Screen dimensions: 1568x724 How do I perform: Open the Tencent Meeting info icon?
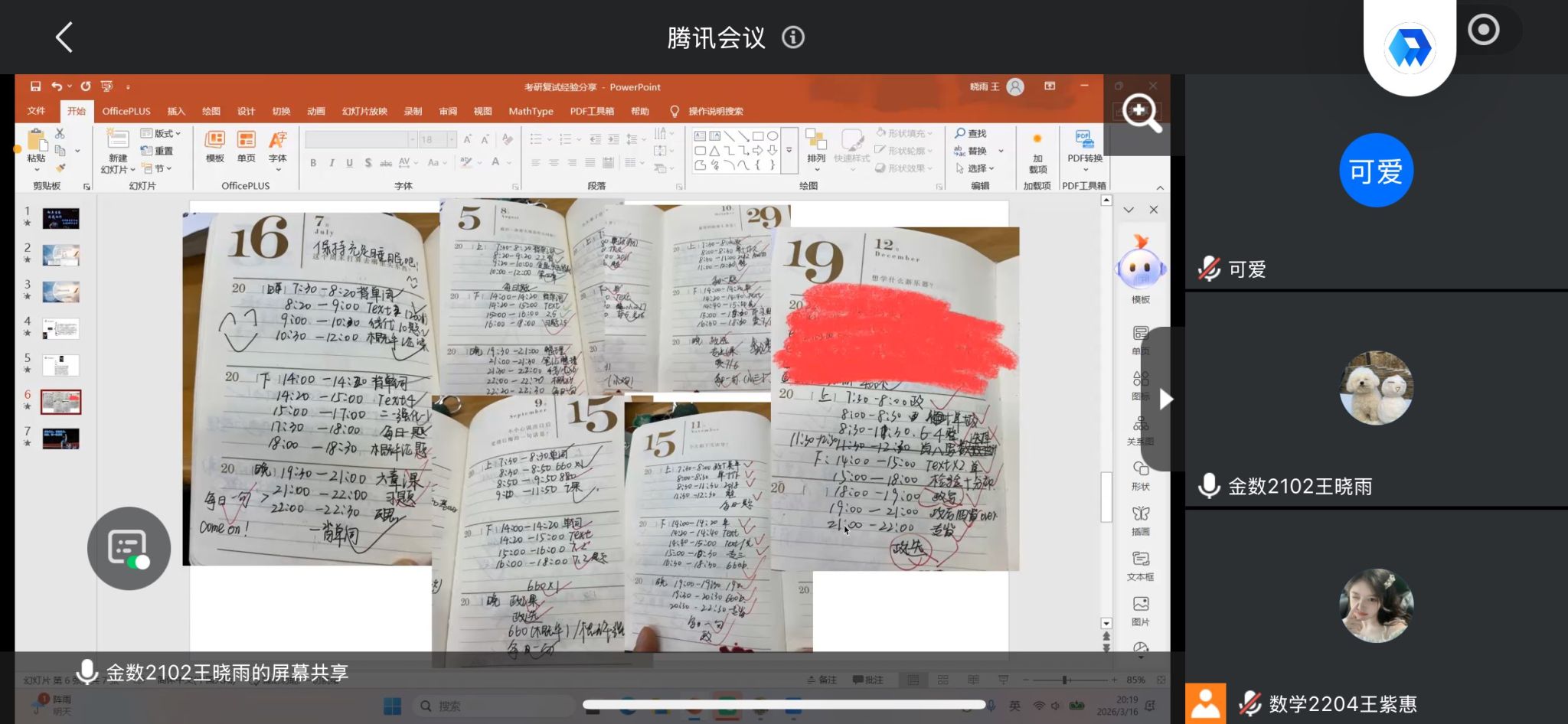(792, 37)
